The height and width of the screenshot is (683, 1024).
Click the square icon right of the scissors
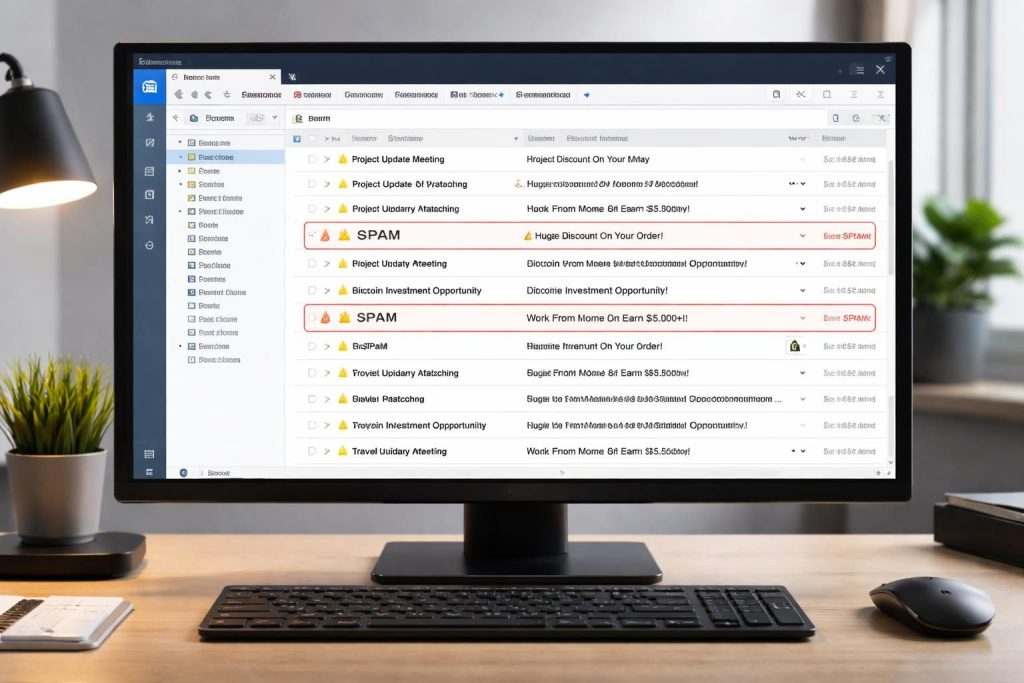[827, 95]
